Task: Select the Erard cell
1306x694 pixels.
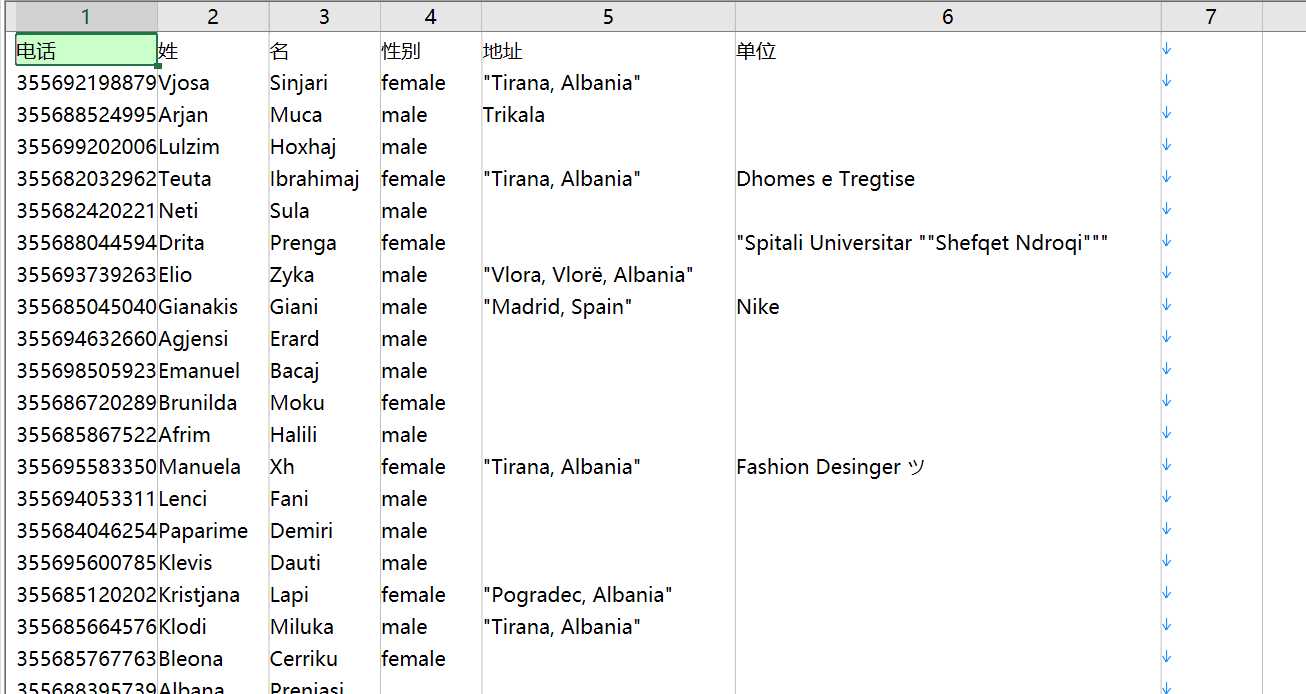Action: [325, 339]
